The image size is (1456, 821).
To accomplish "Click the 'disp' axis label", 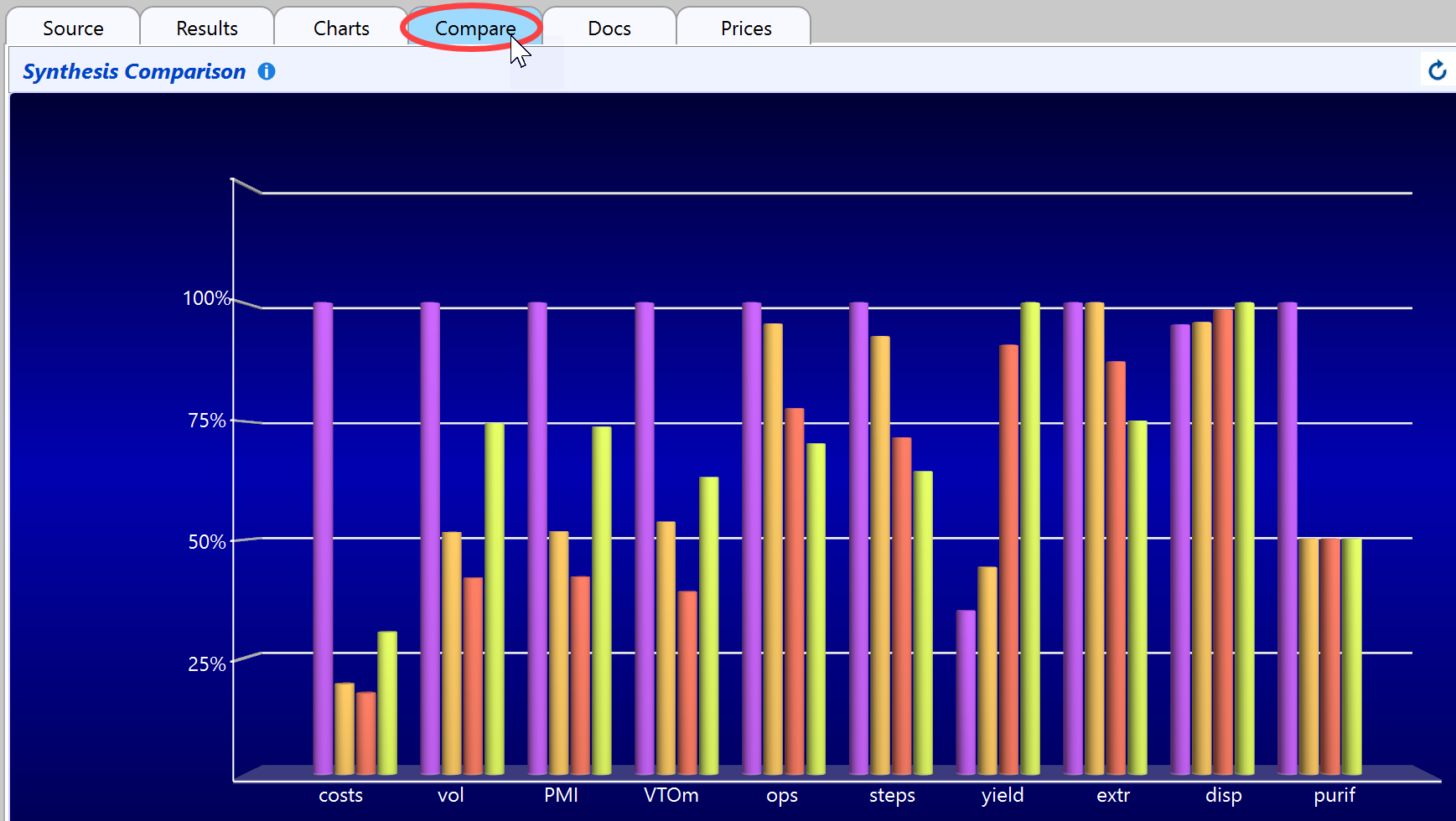I will point(1223,796).
